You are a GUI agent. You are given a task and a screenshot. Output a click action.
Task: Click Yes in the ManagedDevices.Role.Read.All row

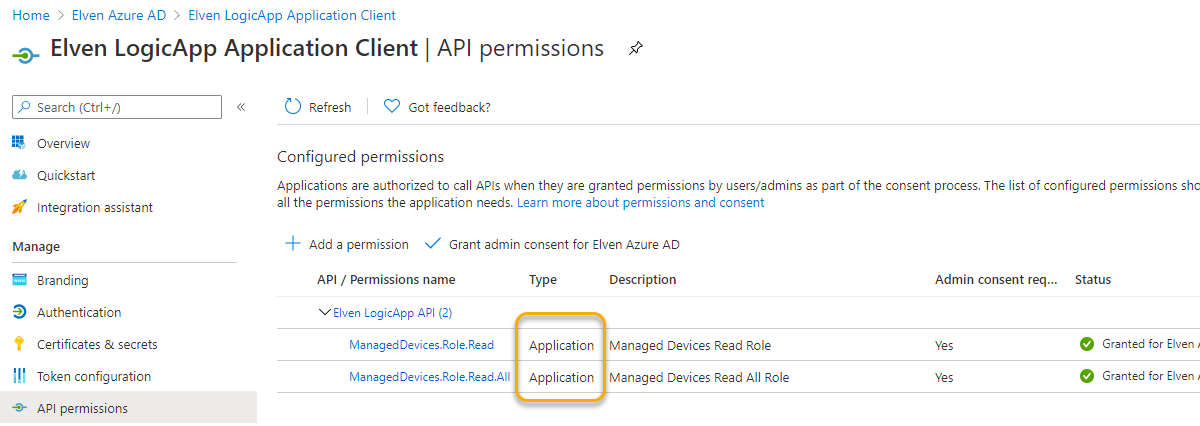(x=944, y=377)
